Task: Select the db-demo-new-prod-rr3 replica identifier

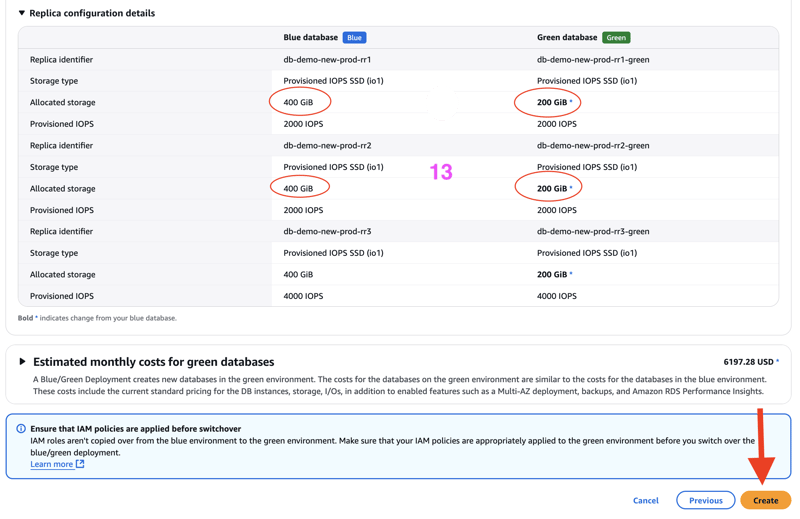Action: point(327,231)
